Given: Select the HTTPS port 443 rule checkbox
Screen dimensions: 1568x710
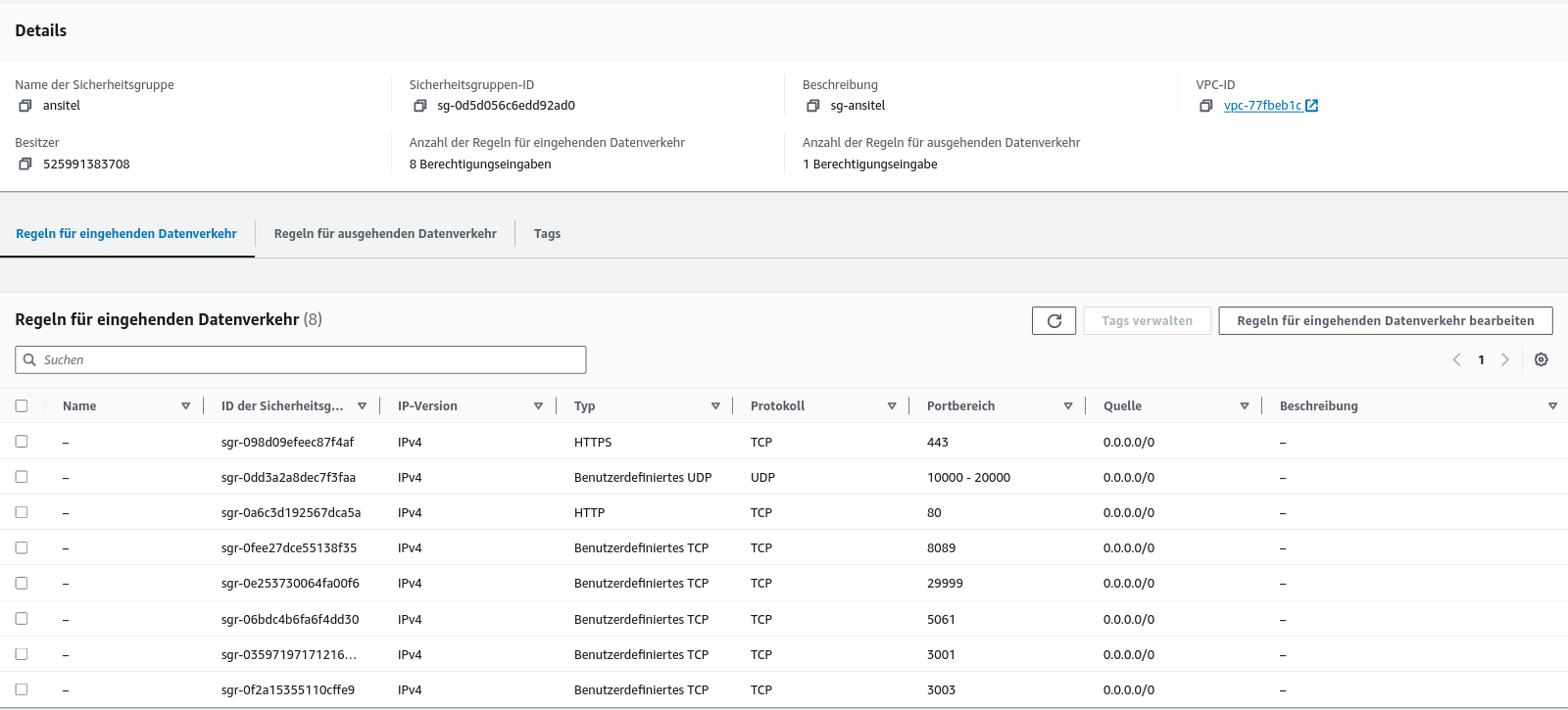Looking at the screenshot, I should 22,442.
